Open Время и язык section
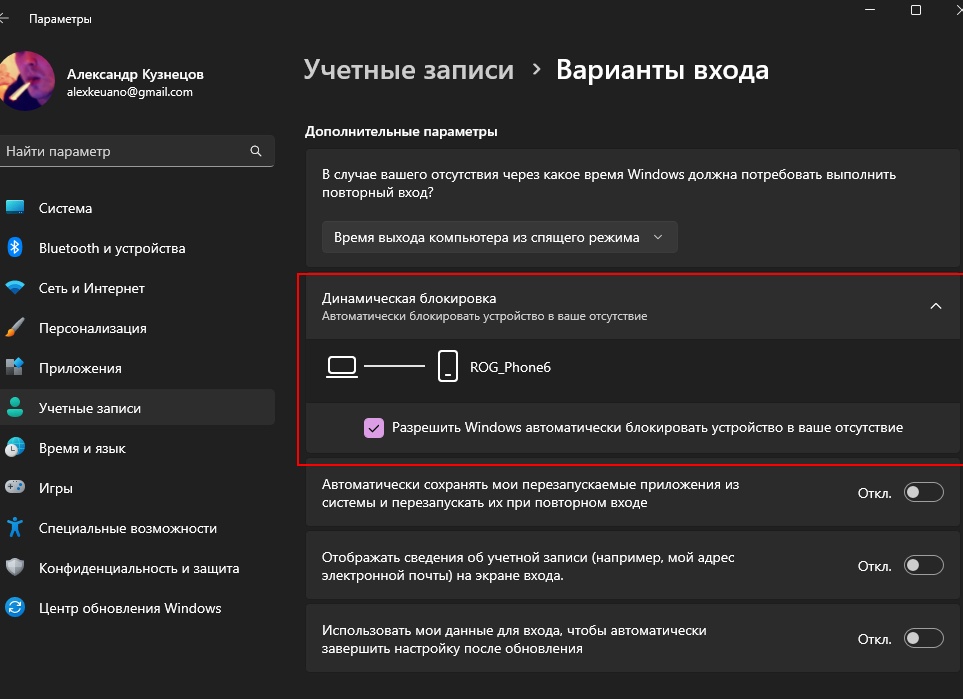963x699 pixels. click(x=138, y=448)
